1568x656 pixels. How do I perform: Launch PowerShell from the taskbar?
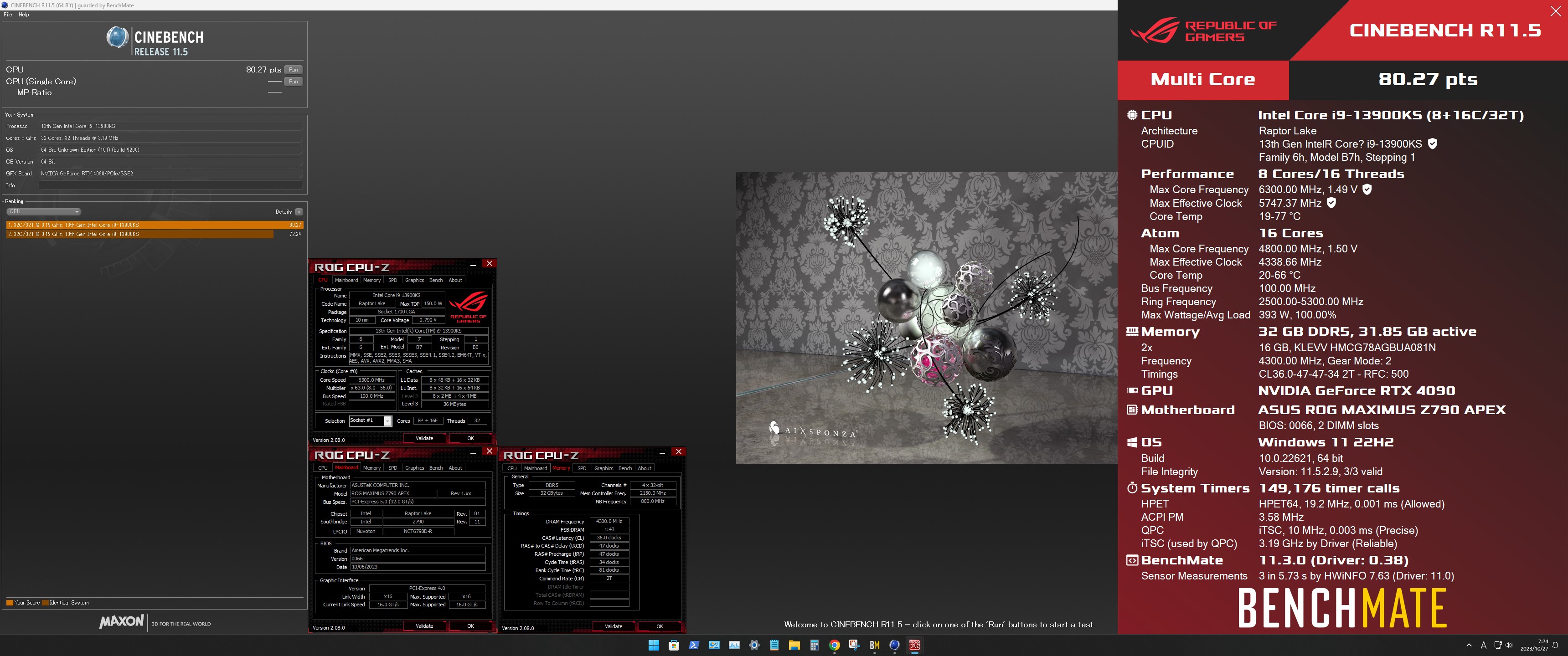[694, 645]
